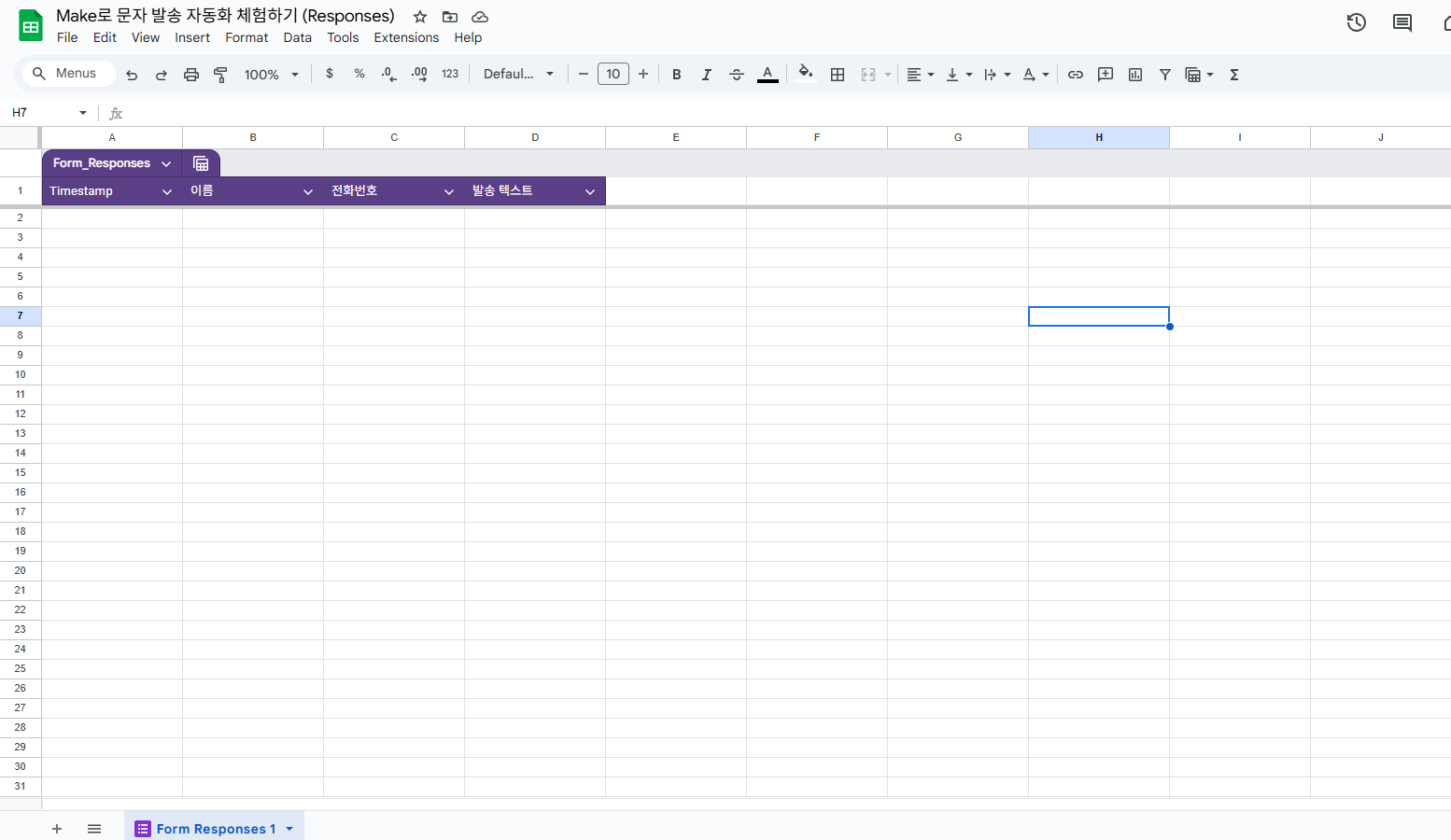Select the paint format tool
1451x840 pixels.
click(220, 75)
